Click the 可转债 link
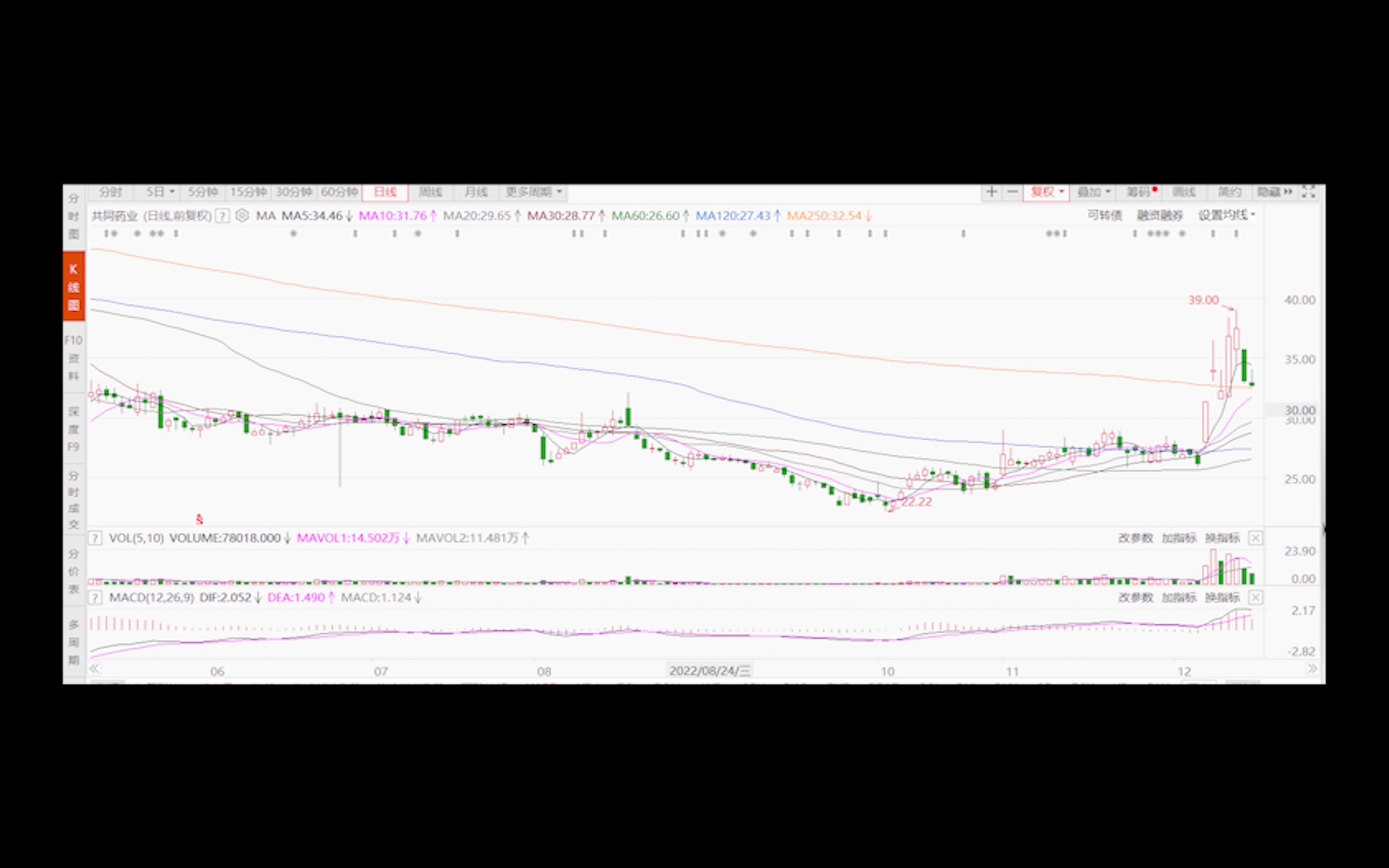Image resolution: width=1389 pixels, height=868 pixels. [x=1104, y=215]
